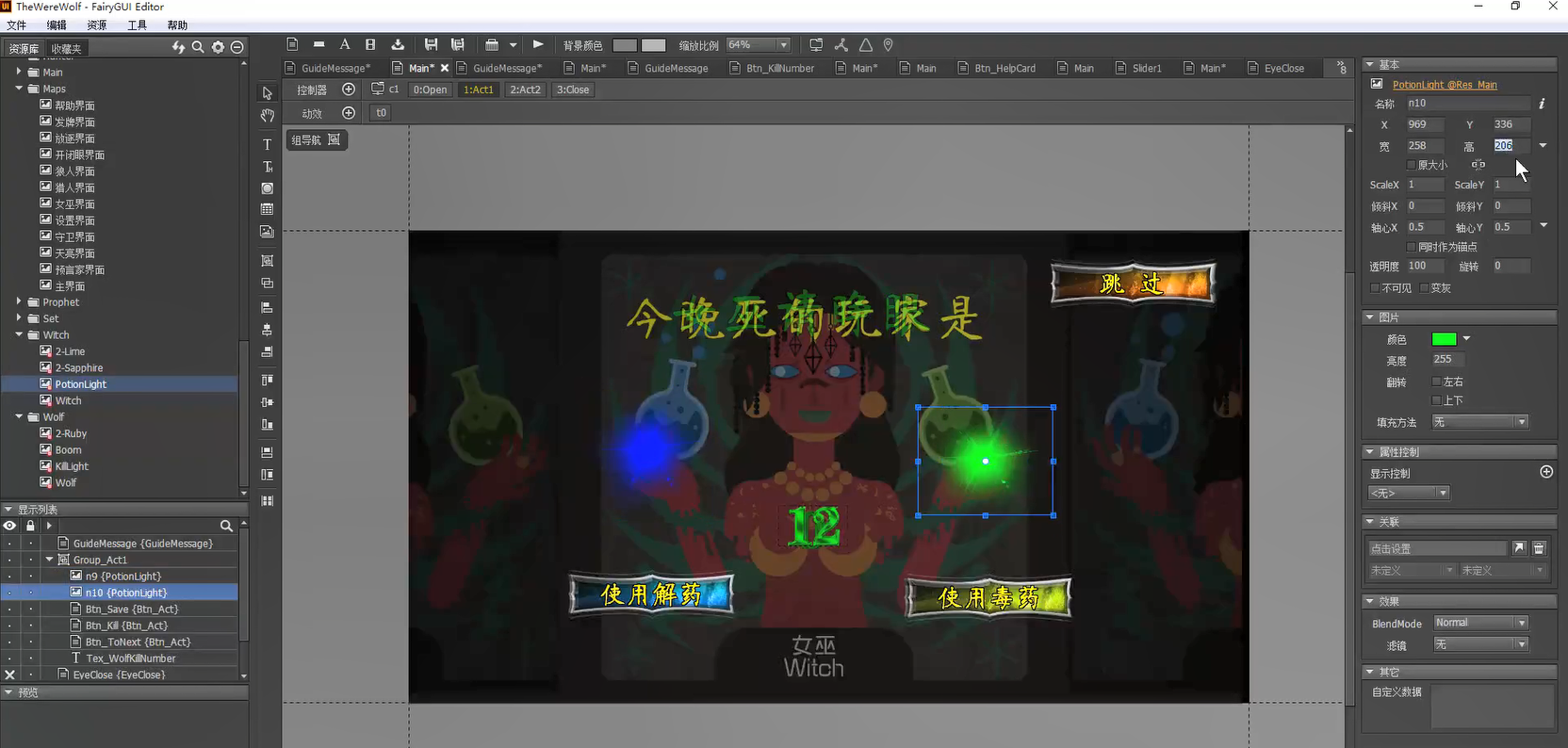The width and height of the screenshot is (1568, 748).
Task: Click the map pin icon in toolbar
Action: 888,44
